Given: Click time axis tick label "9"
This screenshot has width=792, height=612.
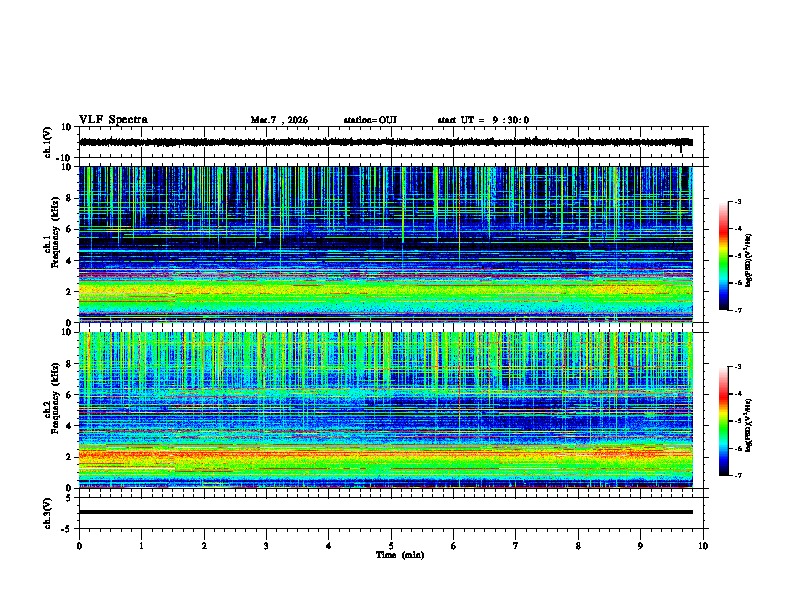Looking at the screenshot, I should tap(640, 546).
